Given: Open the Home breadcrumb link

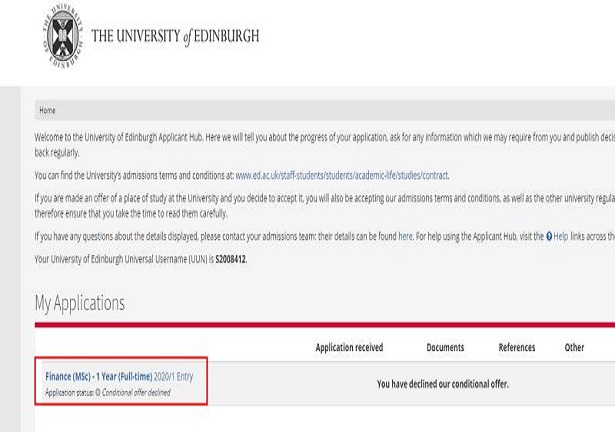Looking at the screenshot, I should point(47,110).
